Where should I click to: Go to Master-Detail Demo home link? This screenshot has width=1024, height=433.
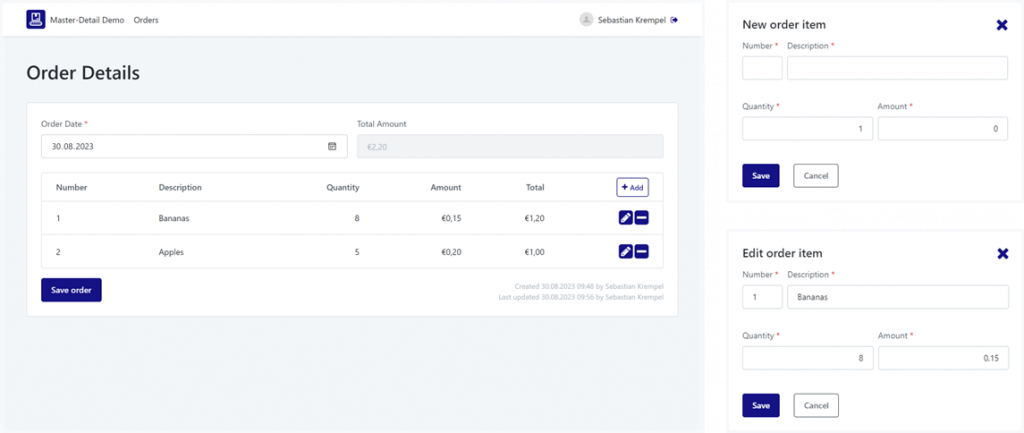87,20
